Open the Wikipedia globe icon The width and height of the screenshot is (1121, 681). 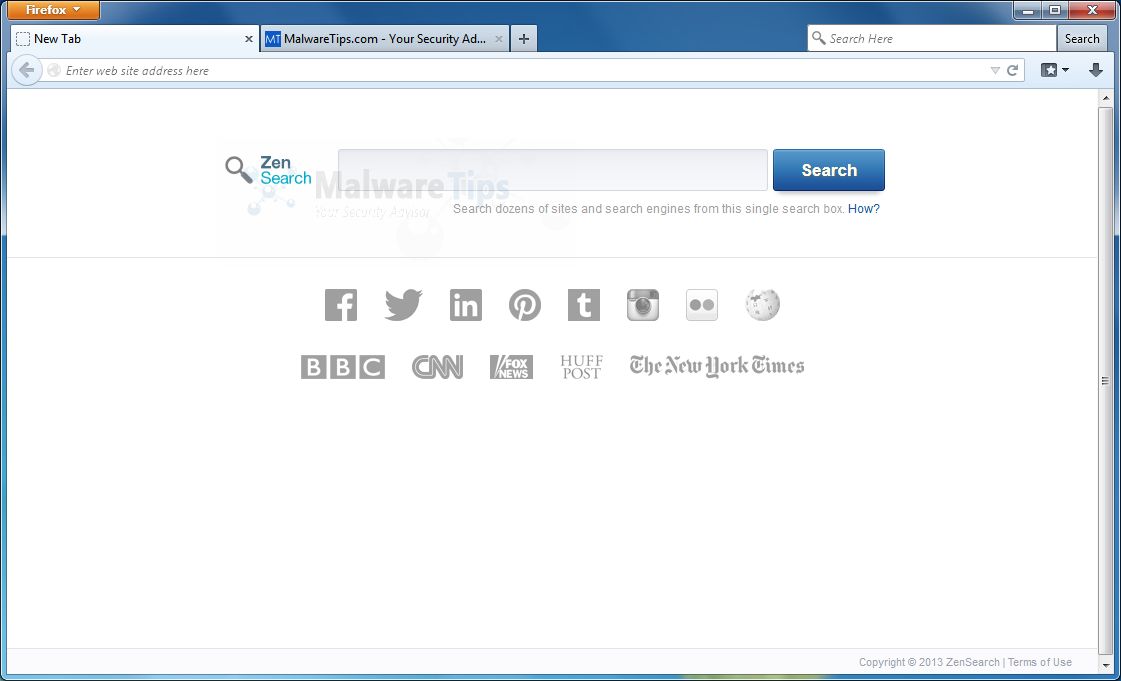pyautogui.click(x=762, y=305)
